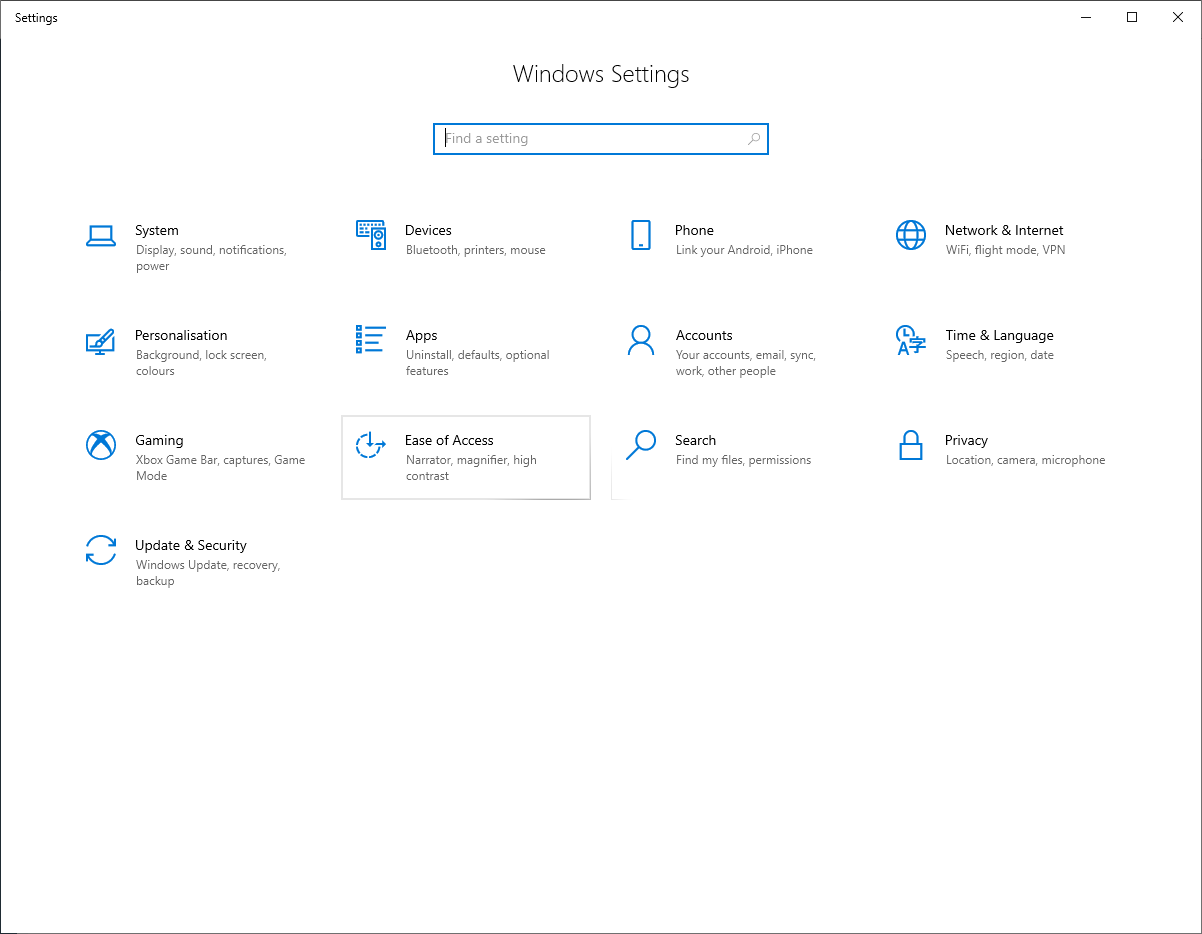
Task: Open the 'System' title link
Action: [x=157, y=230]
